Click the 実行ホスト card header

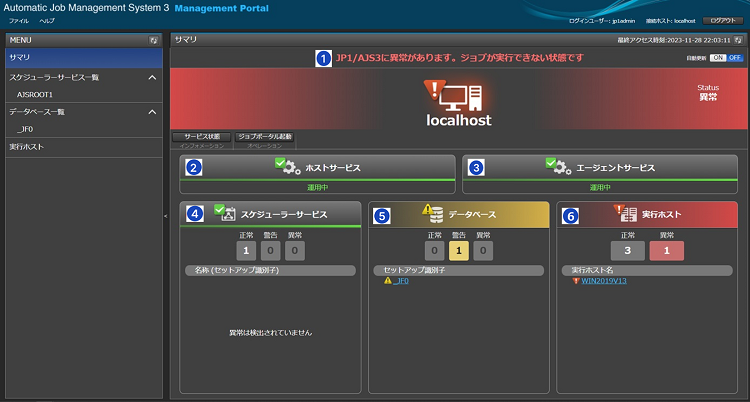(647, 214)
